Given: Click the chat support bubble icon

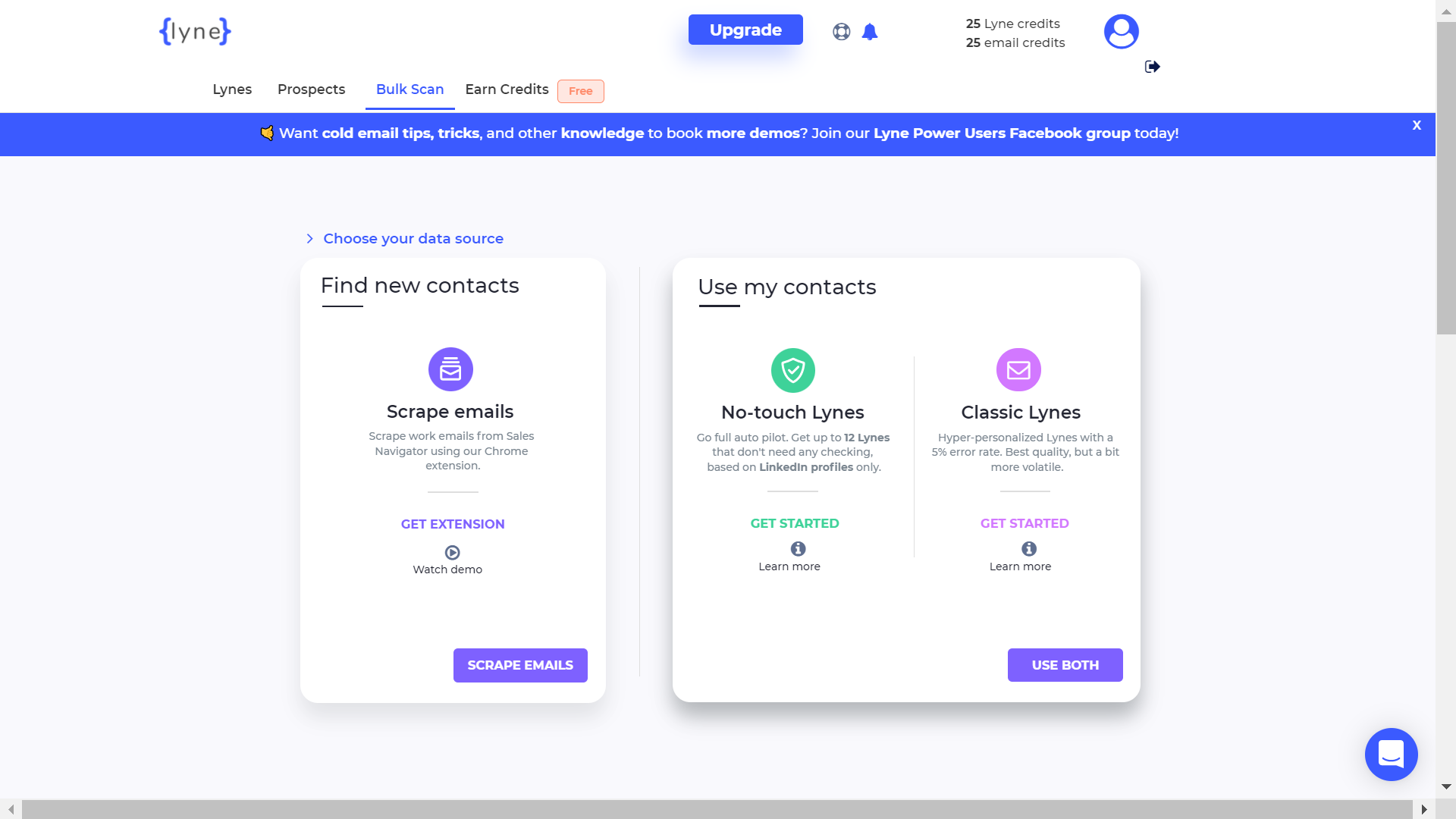Looking at the screenshot, I should click(1391, 754).
